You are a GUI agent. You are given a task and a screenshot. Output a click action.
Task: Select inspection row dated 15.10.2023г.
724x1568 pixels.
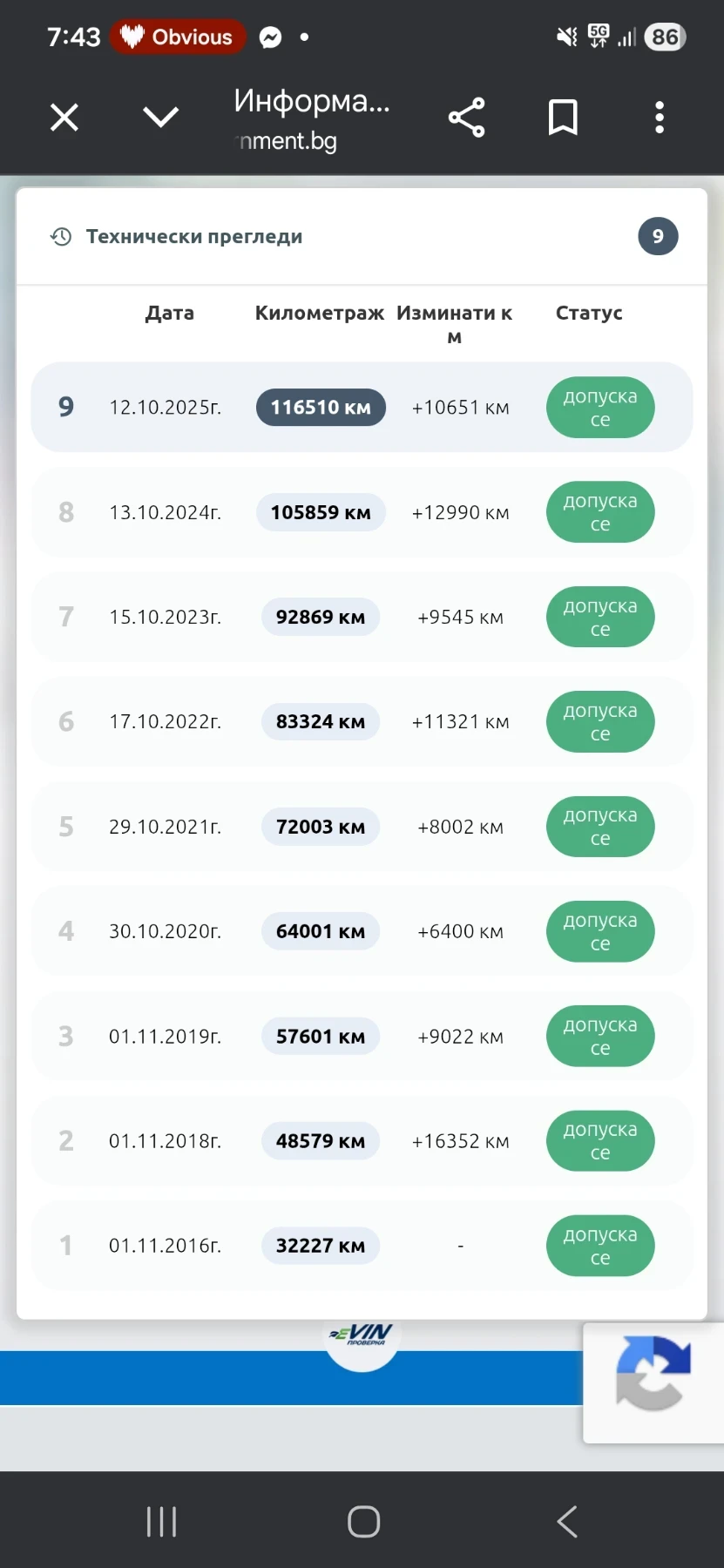click(362, 617)
